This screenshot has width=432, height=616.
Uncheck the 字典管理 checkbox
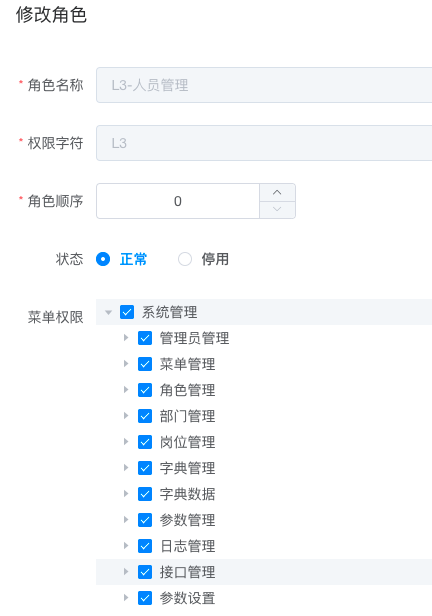[145, 468]
